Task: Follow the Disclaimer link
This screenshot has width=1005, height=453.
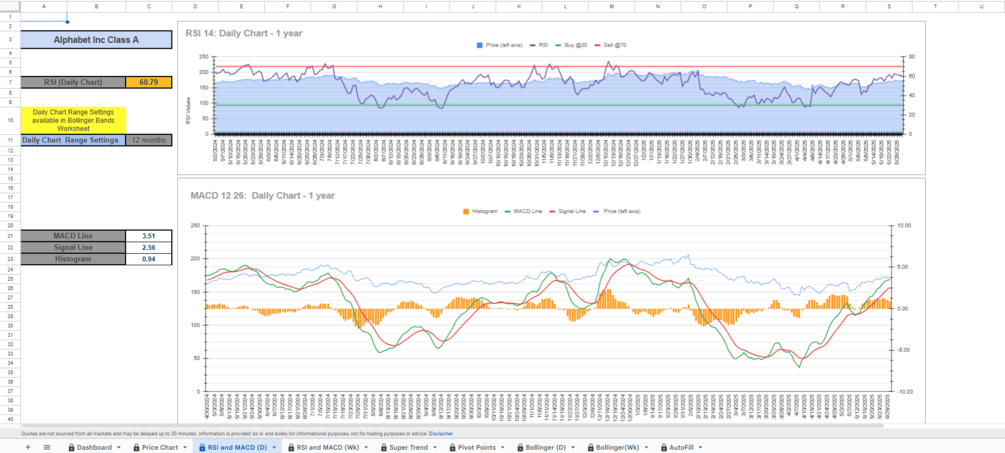Action: pos(440,434)
